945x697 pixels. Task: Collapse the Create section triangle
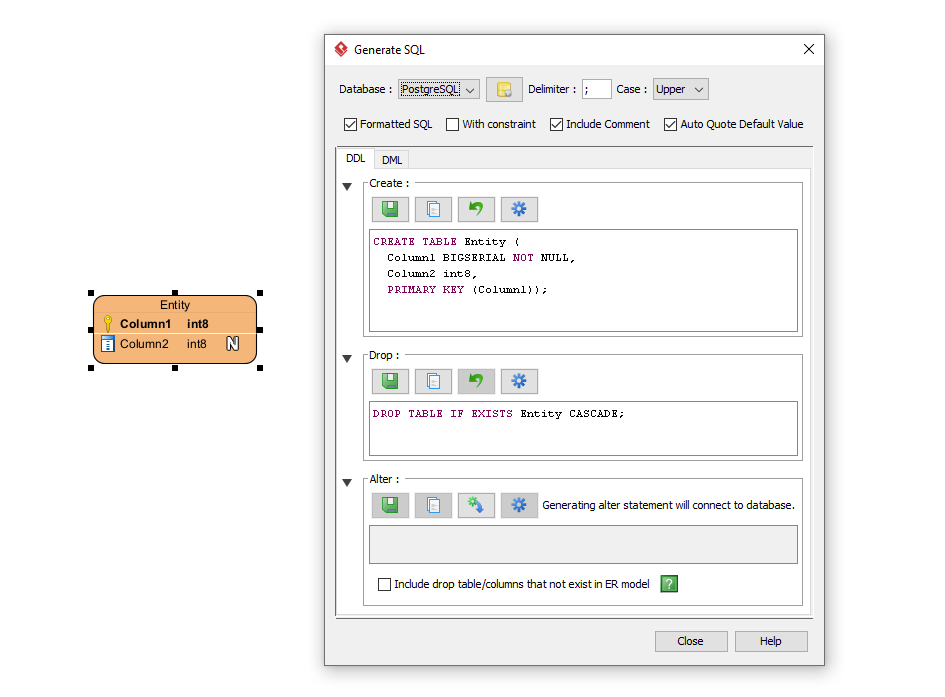point(347,187)
